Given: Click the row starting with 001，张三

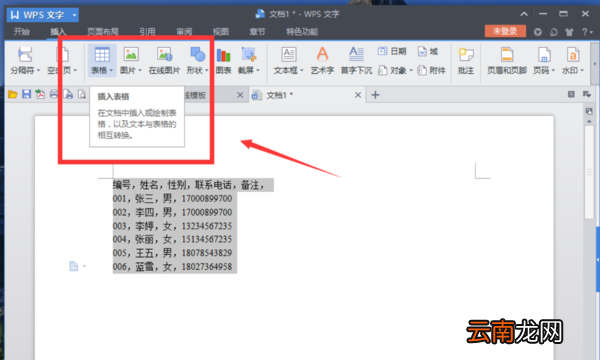Looking at the screenshot, I should [172, 199].
